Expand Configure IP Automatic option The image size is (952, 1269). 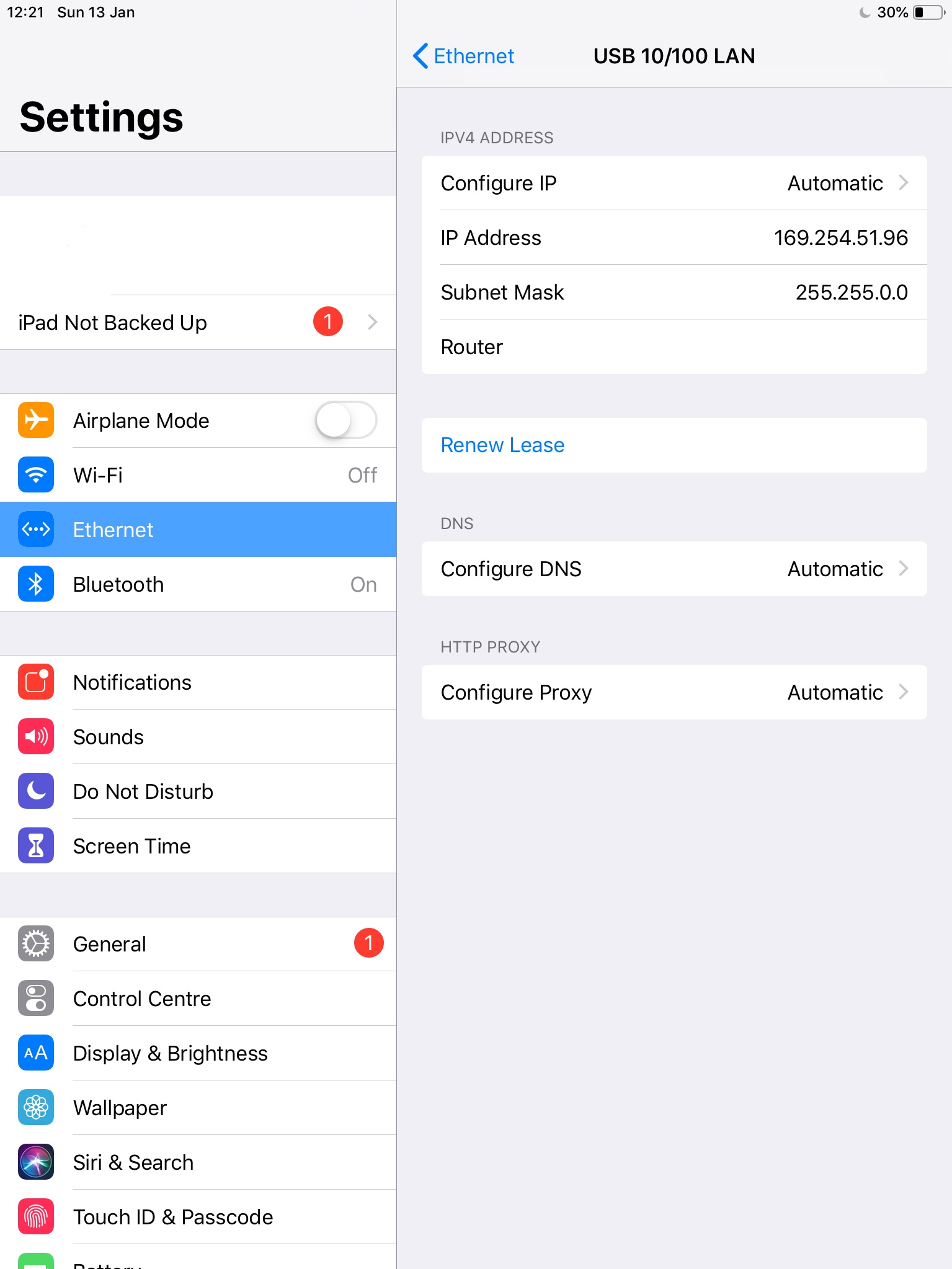pyautogui.click(x=674, y=183)
